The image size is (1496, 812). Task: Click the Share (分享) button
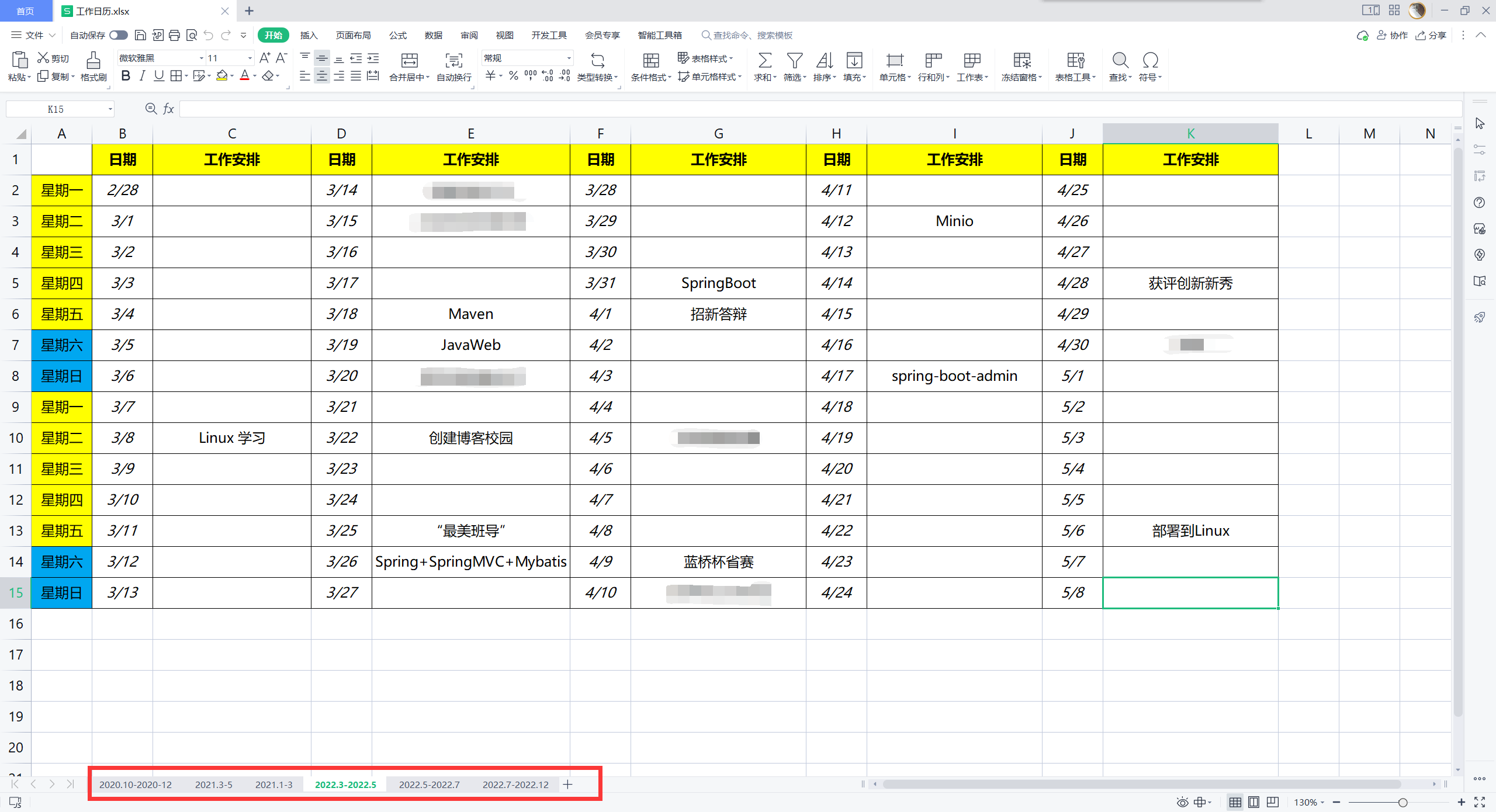(1431, 36)
